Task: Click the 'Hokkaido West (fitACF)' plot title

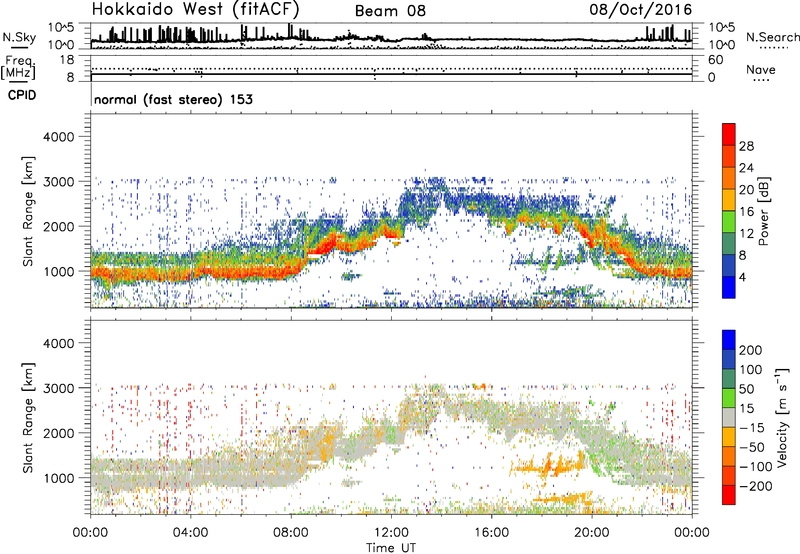Action: [x=195, y=9]
